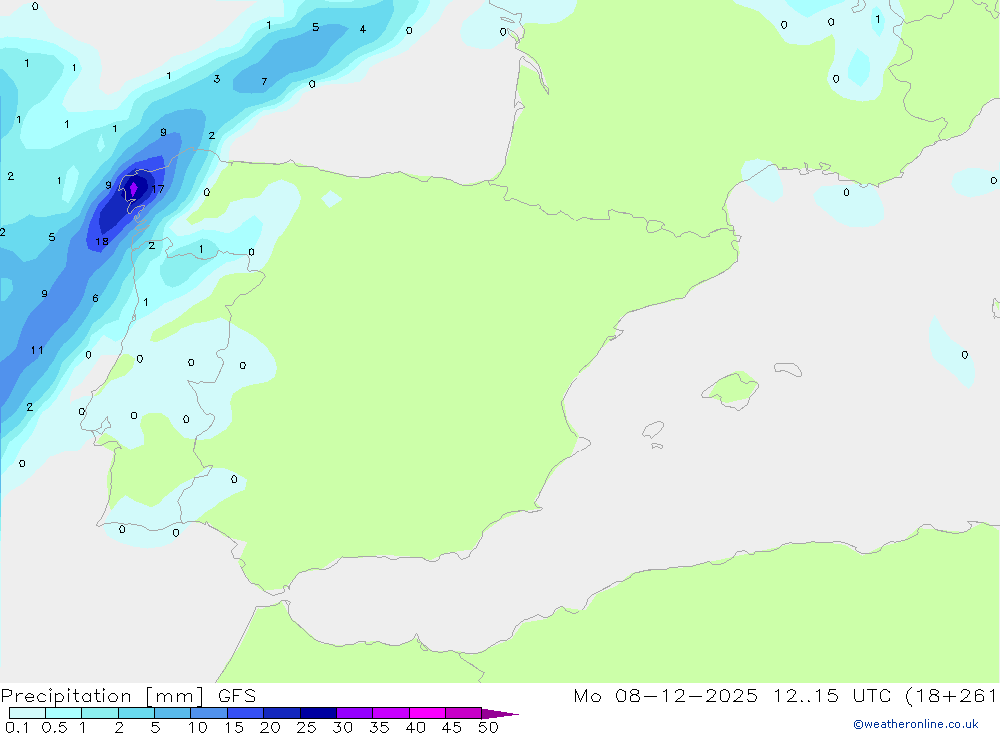1000x733 pixels.
Task: Click the legend label "15"
Action: point(233,727)
